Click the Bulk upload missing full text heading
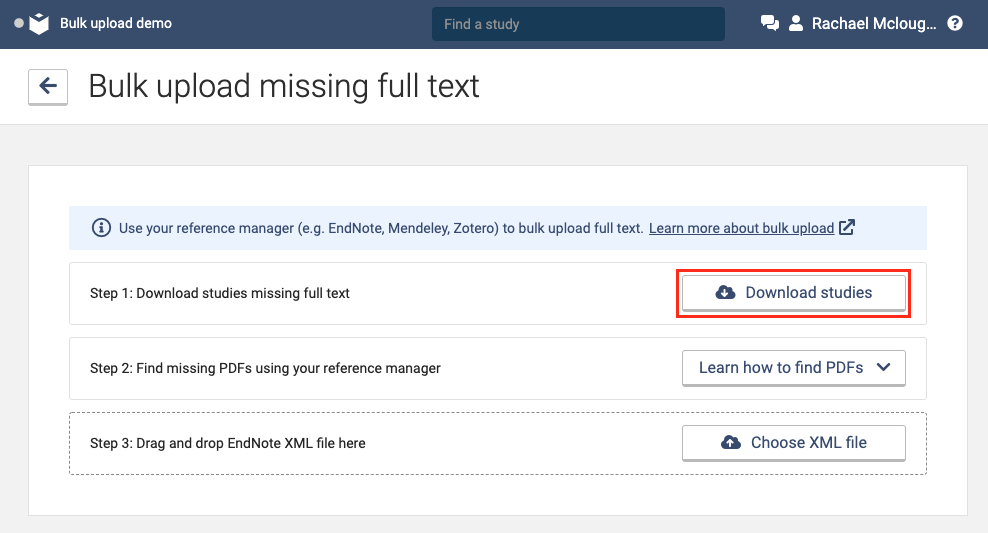Screen dimensions: 988x533 coord(284,86)
